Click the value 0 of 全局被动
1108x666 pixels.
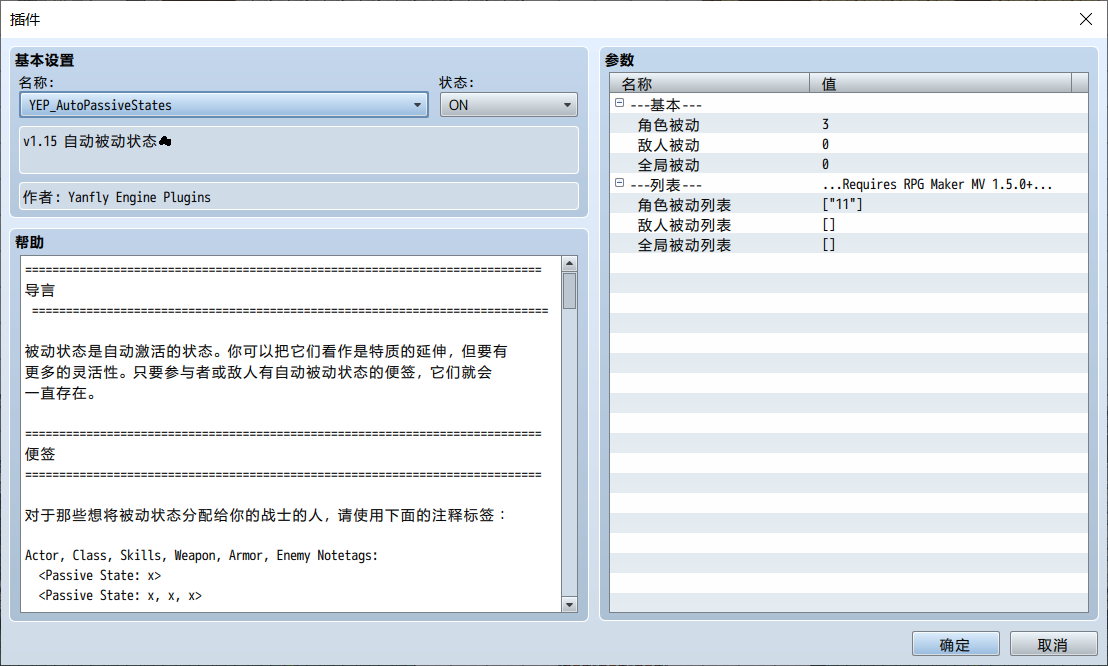click(x=825, y=165)
